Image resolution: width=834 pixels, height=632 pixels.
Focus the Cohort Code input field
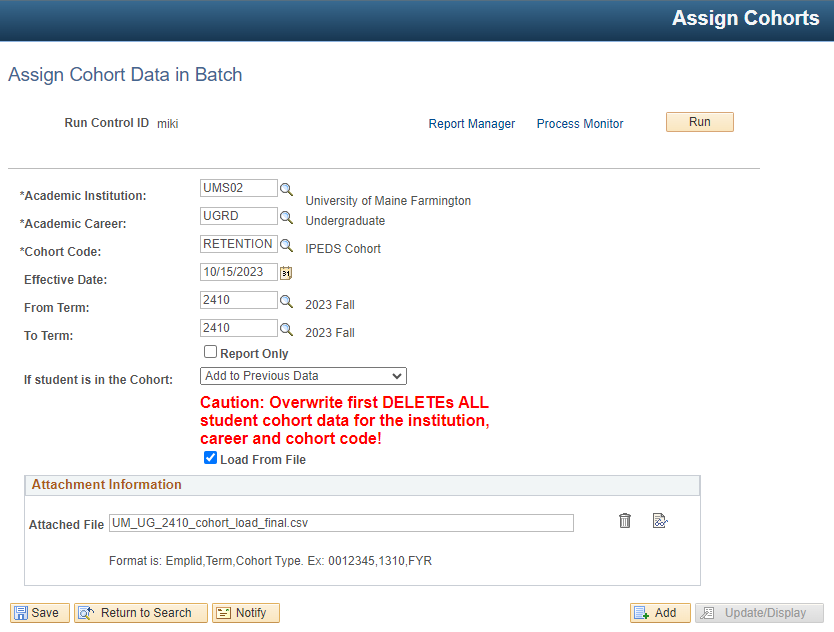click(x=239, y=244)
